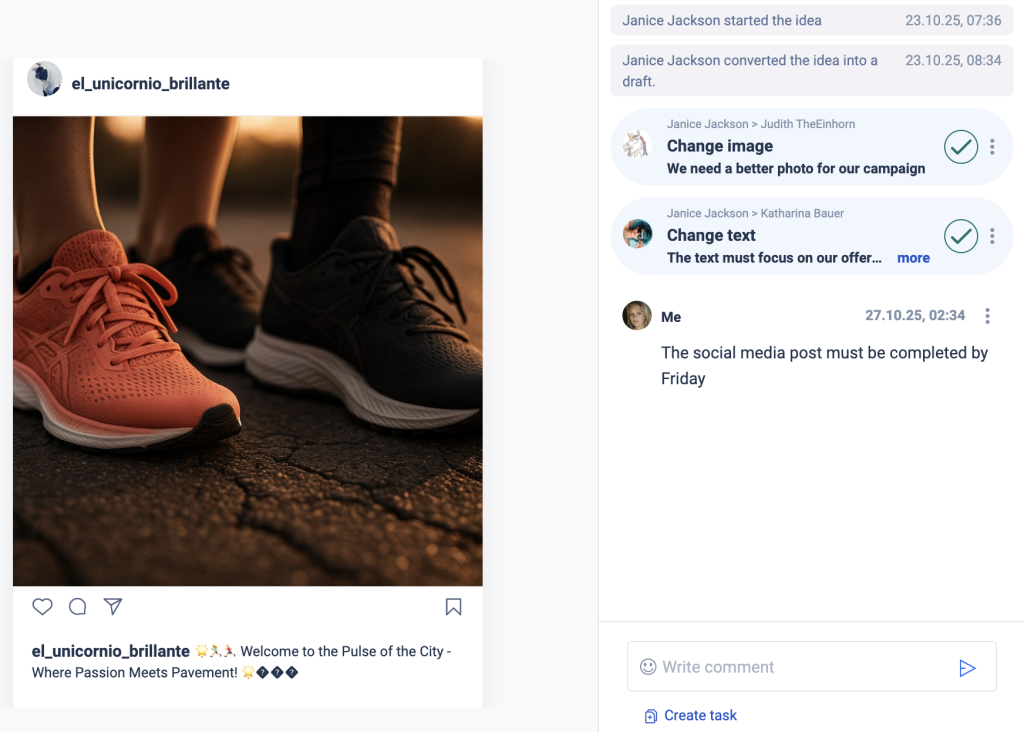The width and height of the screenshot is (1024, 732).
Task: Expand the truncated Change text description with more
Action: pos(913,257)
